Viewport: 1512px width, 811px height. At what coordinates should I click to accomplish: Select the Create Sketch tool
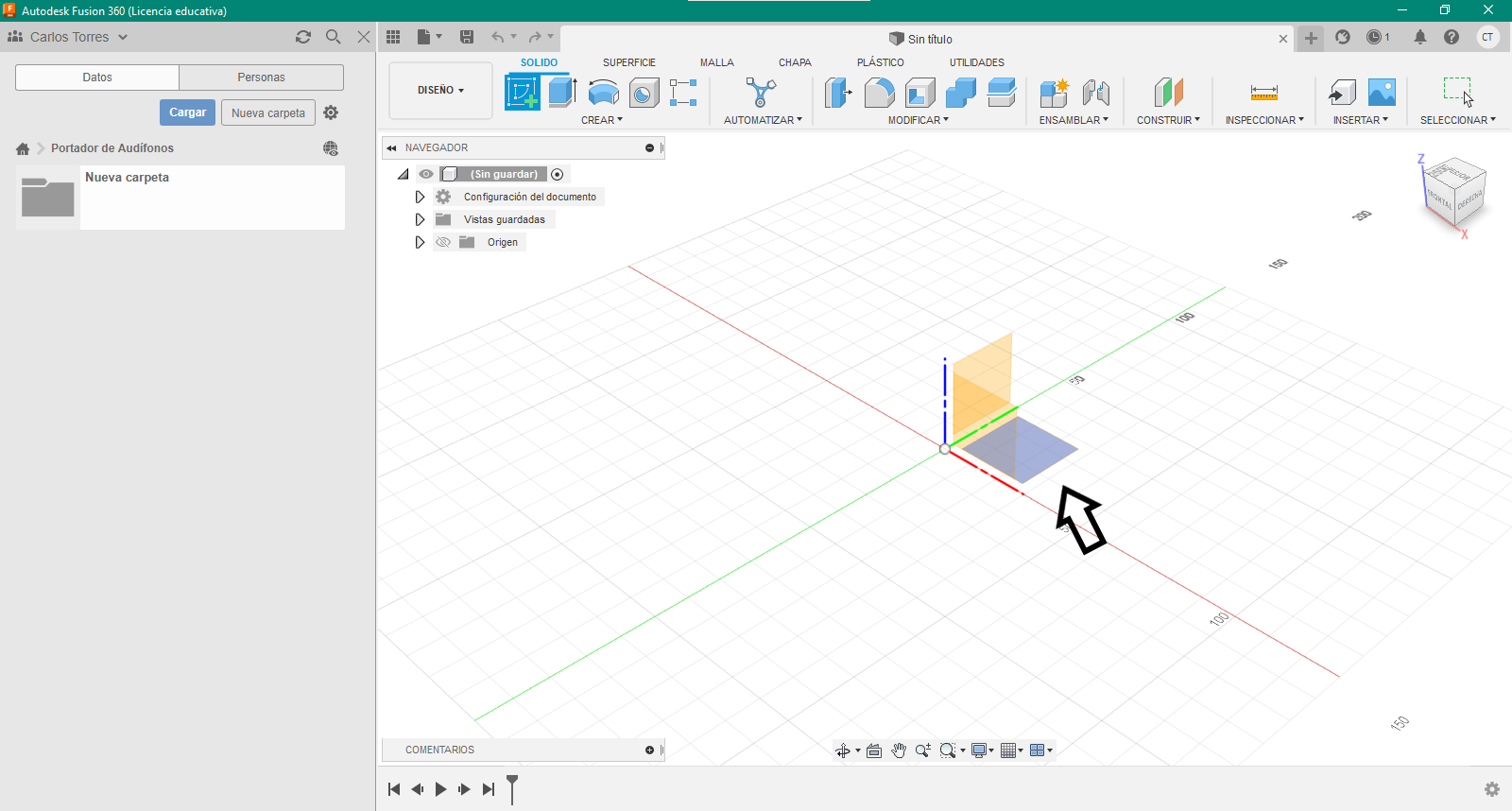(x=523, y=92)
